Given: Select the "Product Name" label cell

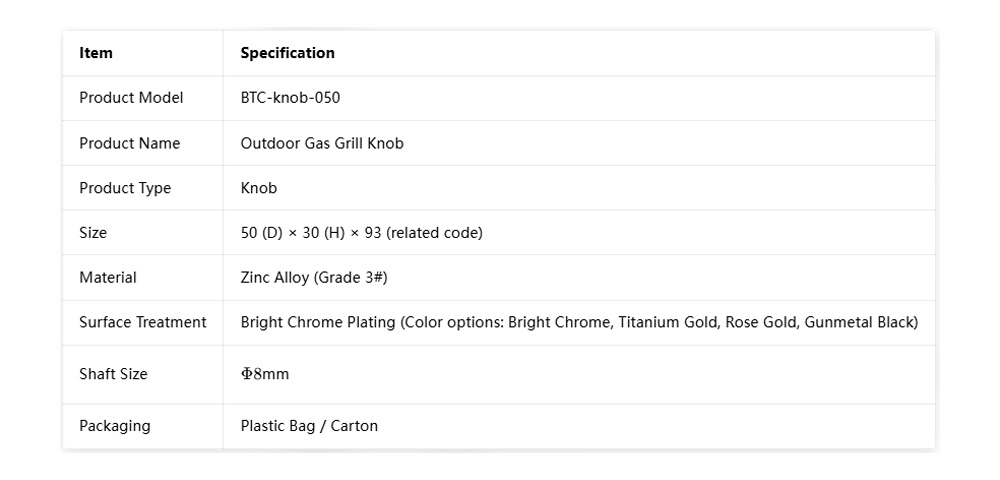Looking at the screenshot, I should click(130, 143).
